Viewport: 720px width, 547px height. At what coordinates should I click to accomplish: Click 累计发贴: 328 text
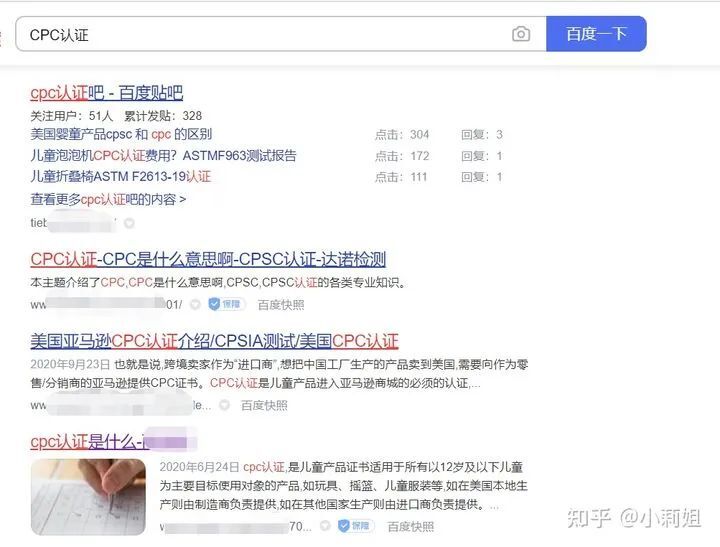pos(163,116)
